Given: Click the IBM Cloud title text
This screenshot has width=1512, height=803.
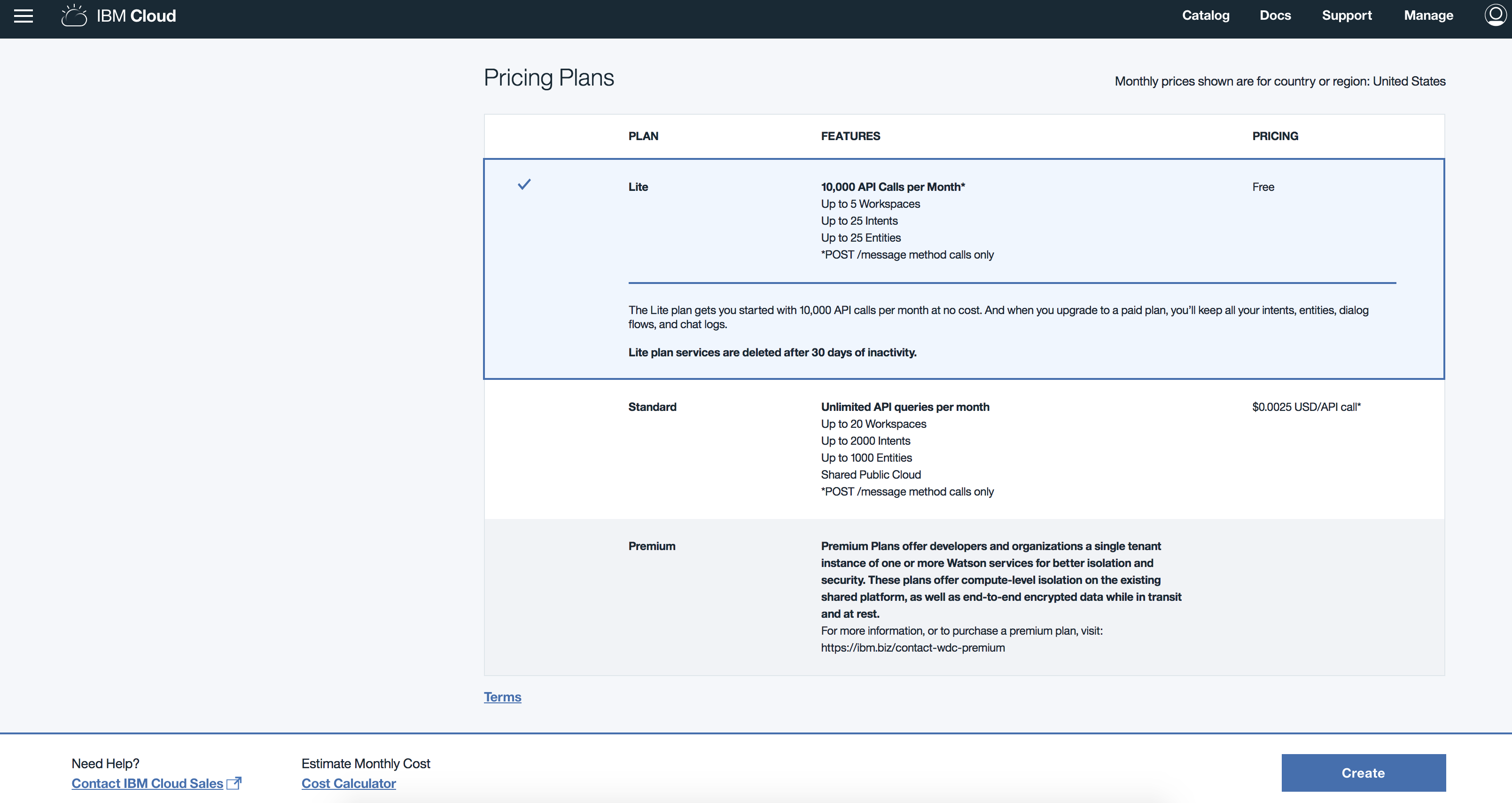Looking at the screenshot, I should pyautogui.click(x=136, y=16).
